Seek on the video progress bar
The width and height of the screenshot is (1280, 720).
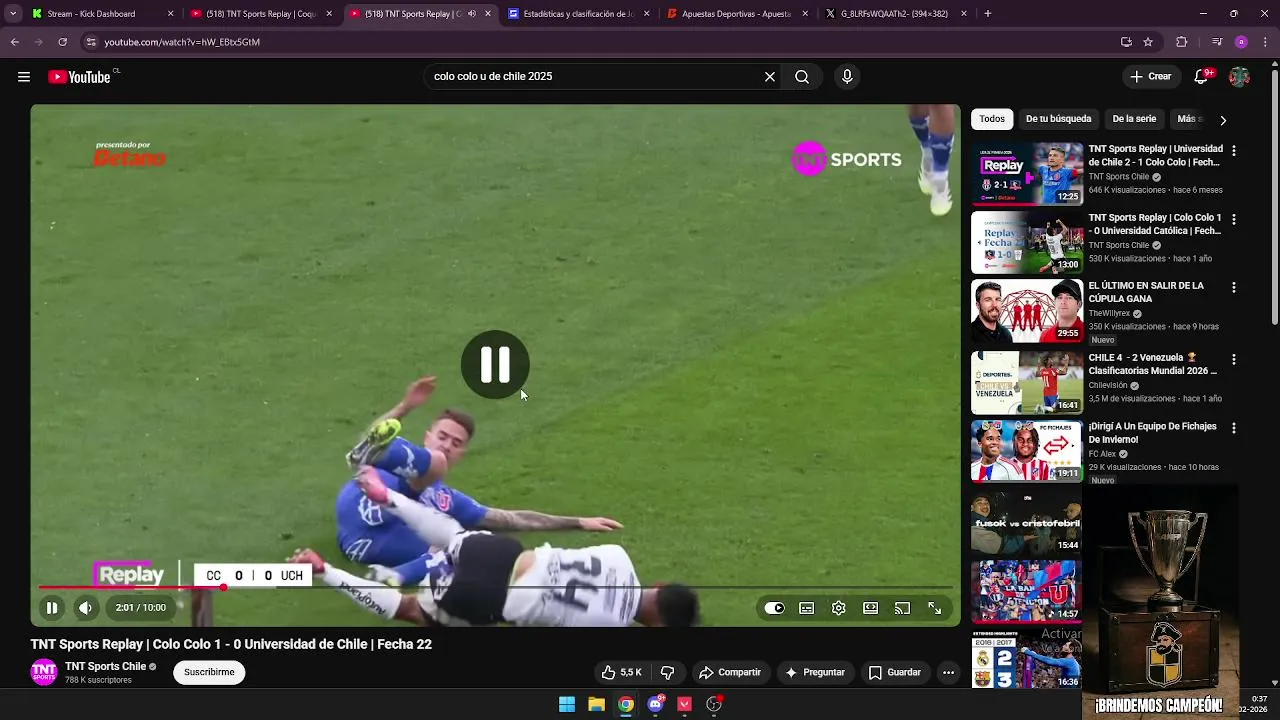point(495,588)
